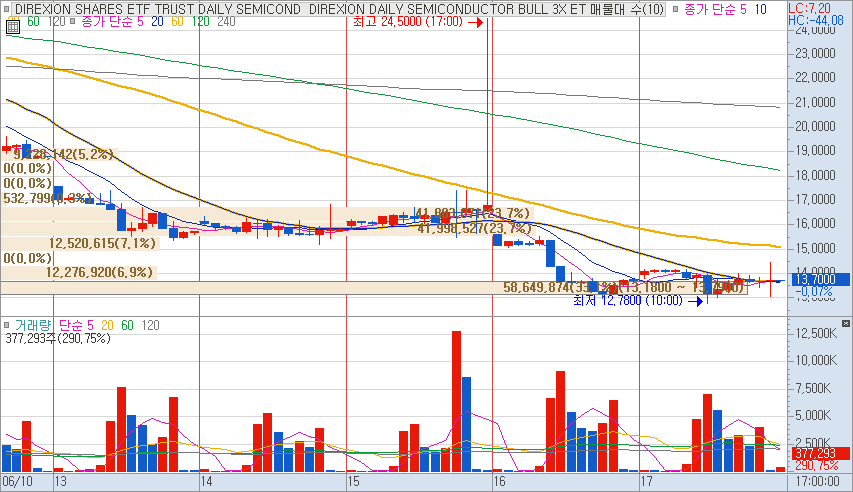Screen dimensions: 853x492
Task: Click the 17,0000 price axis label
Action: click(815, 199)
